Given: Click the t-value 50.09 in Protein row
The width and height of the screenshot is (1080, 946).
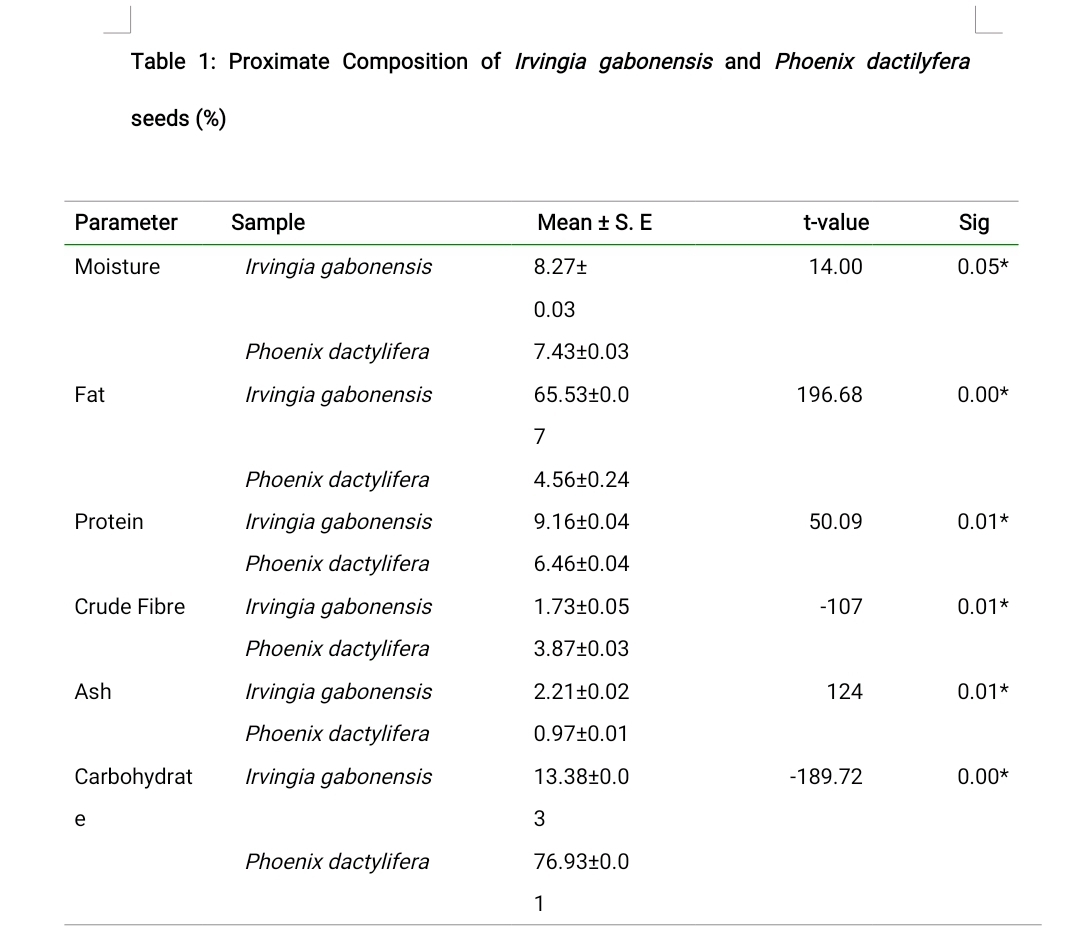Looking at the screenshot, I should 835,522.
